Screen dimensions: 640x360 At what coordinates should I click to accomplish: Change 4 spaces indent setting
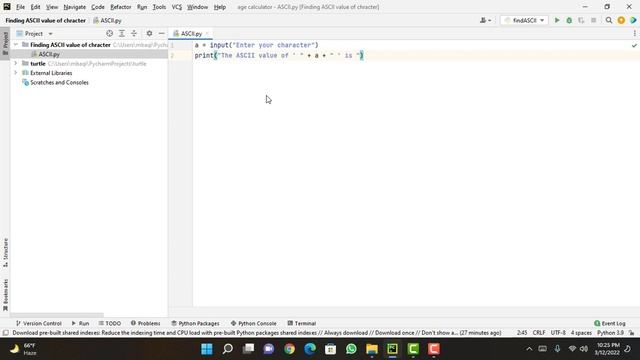click(x=581, y=333)
